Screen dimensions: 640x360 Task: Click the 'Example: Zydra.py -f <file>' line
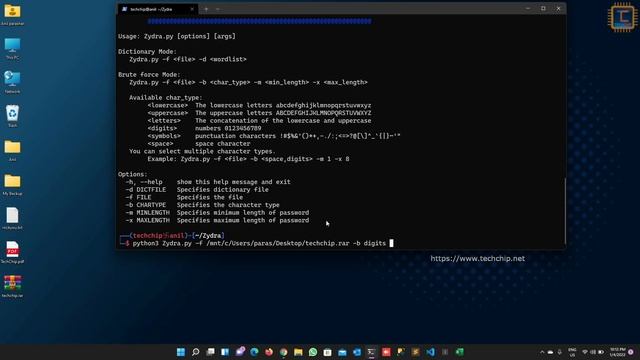248,159
